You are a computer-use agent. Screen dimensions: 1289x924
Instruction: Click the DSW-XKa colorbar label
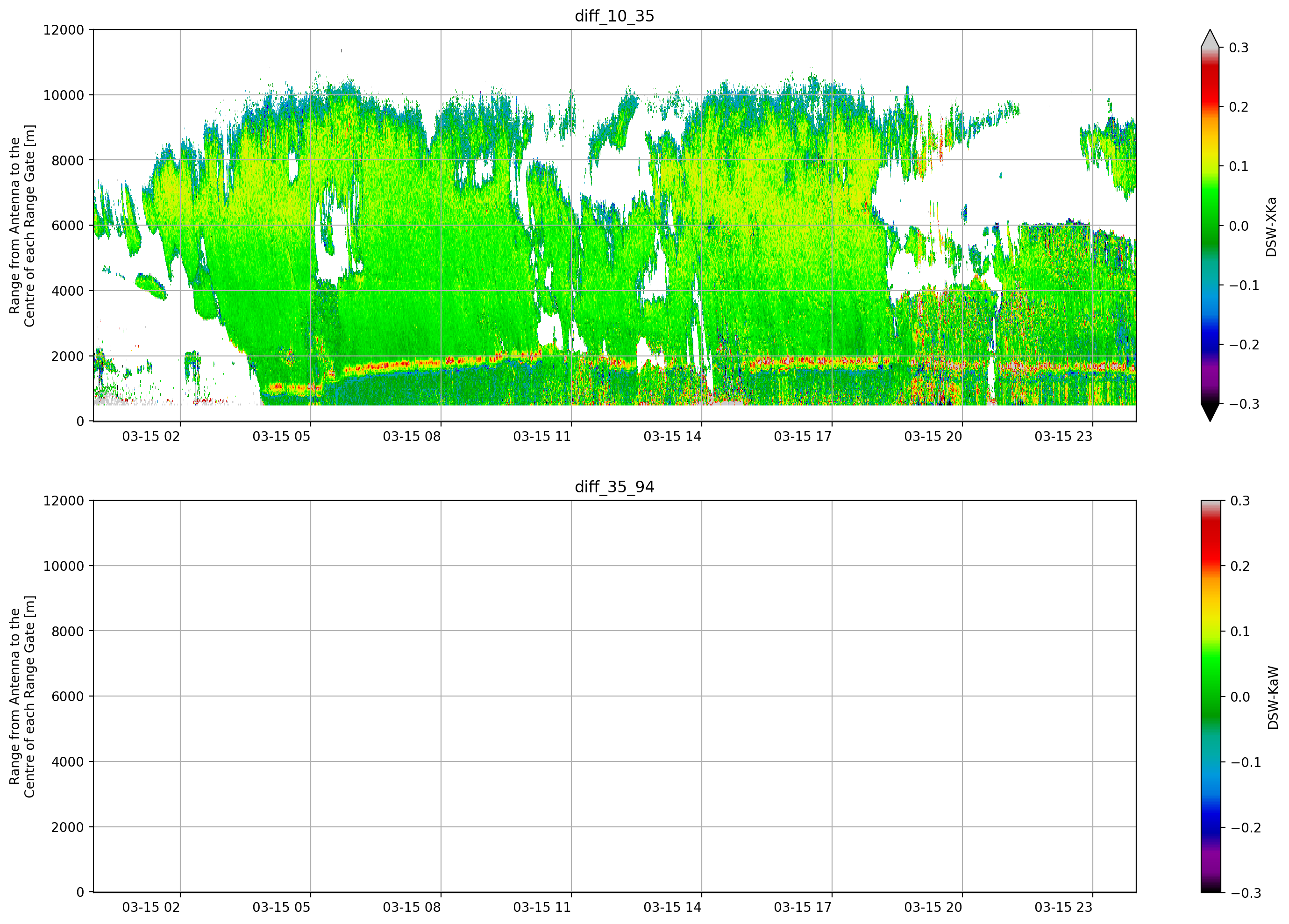coord(1271,227)
